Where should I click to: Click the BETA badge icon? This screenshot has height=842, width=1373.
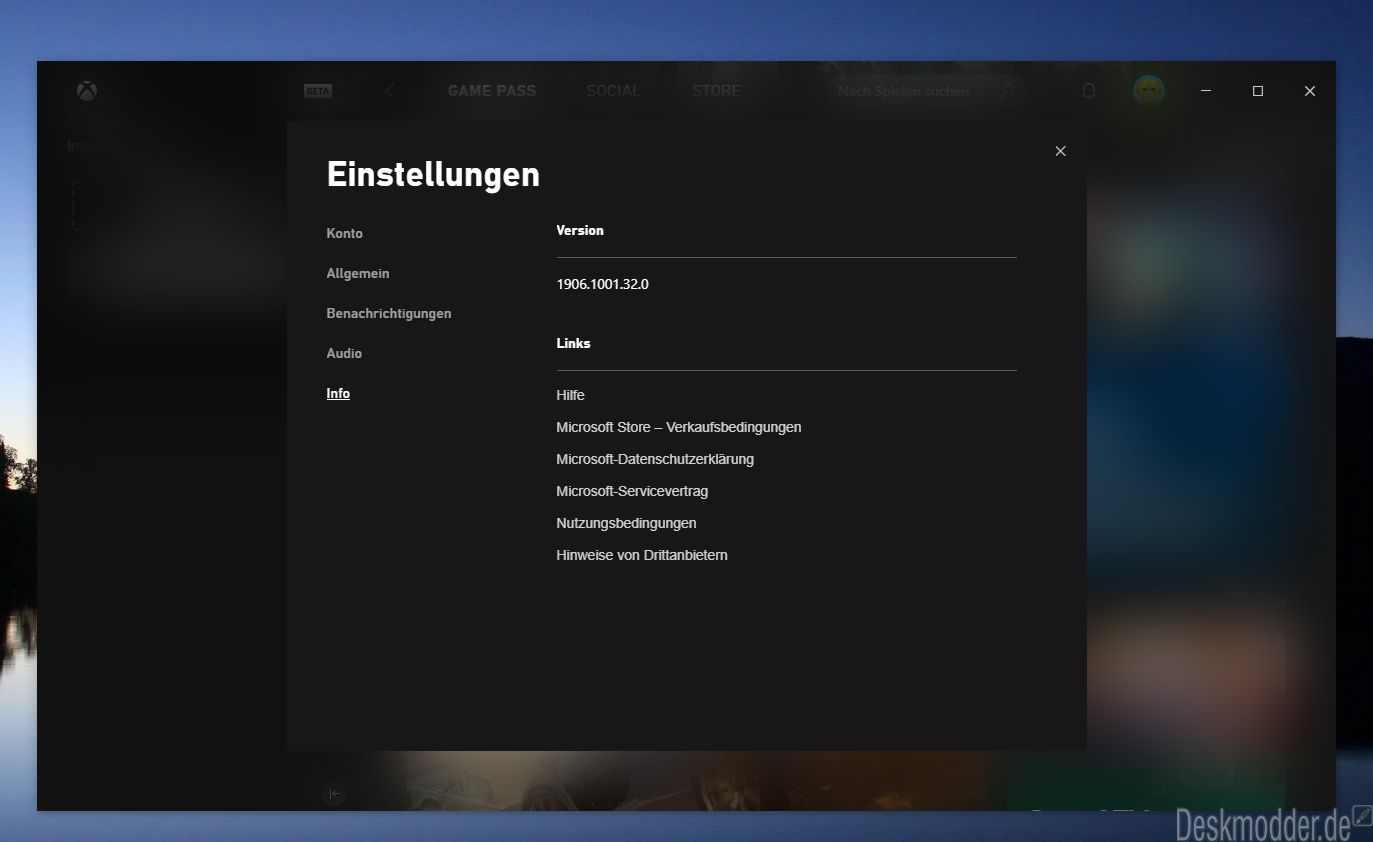pyautogui.click(x=318, y=91)
